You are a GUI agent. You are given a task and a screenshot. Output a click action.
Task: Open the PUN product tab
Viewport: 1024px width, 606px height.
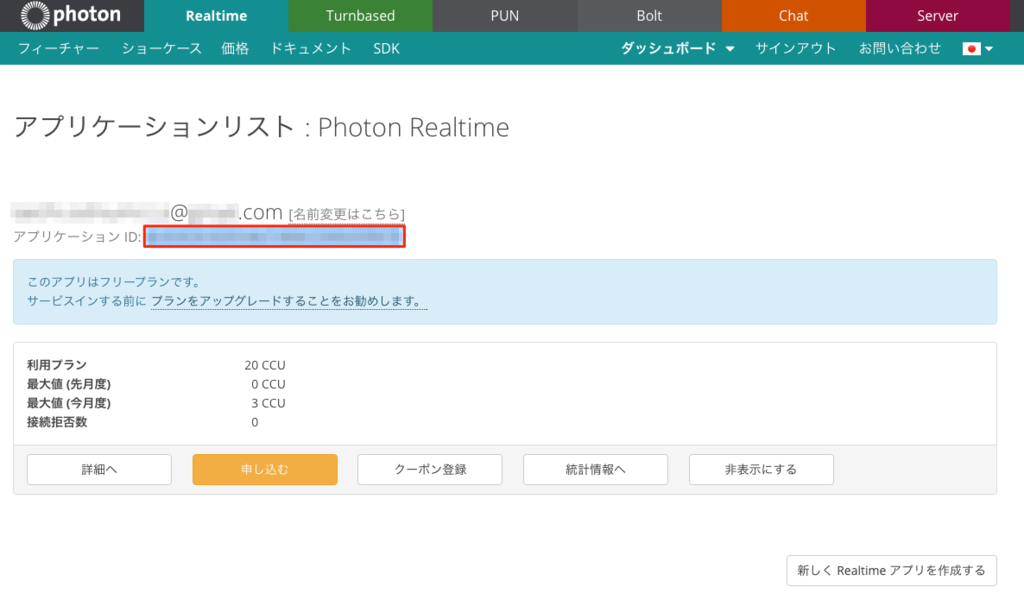505,16
